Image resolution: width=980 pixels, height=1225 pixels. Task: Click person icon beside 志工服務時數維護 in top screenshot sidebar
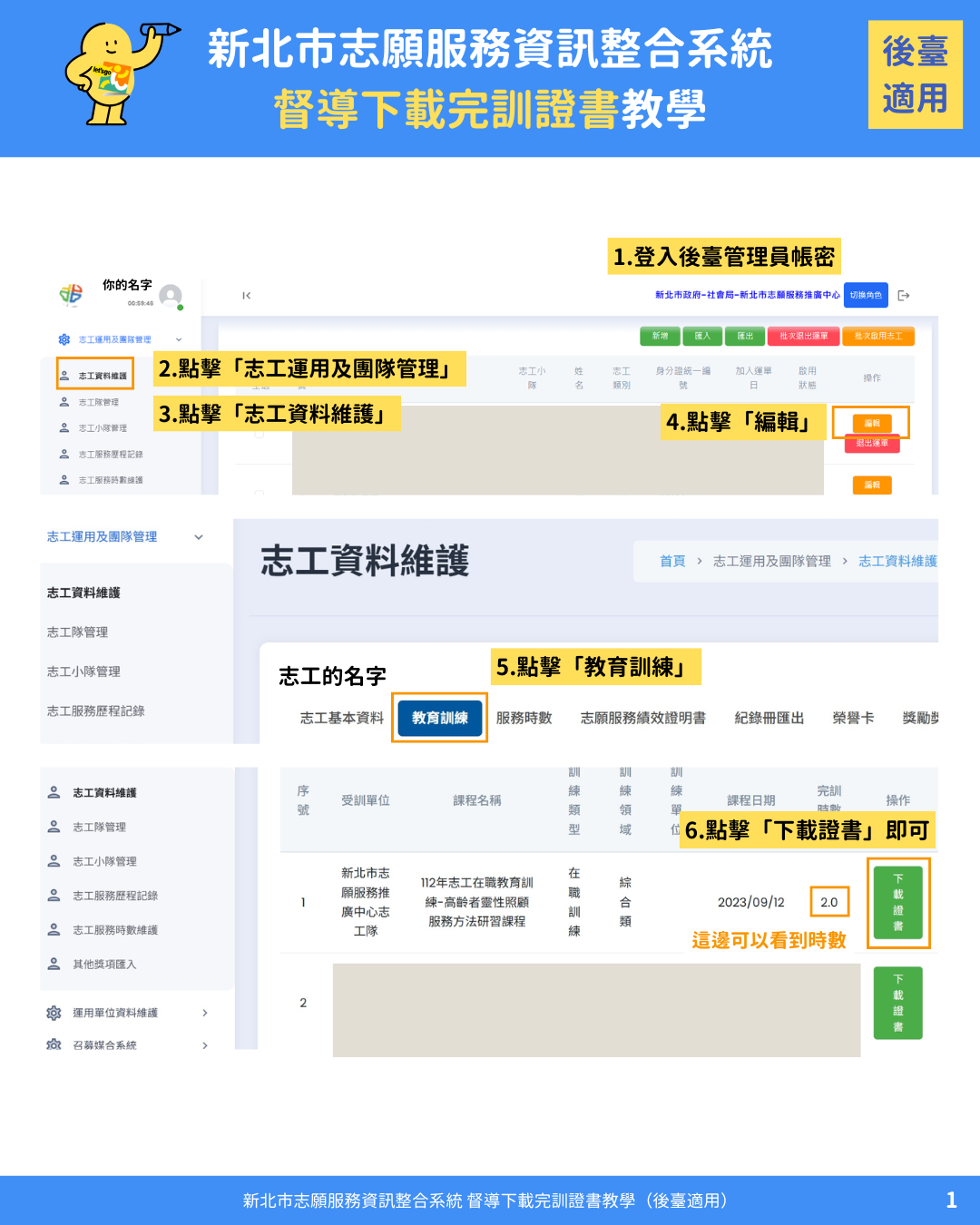pyautogui.click(x=64, y=480)
